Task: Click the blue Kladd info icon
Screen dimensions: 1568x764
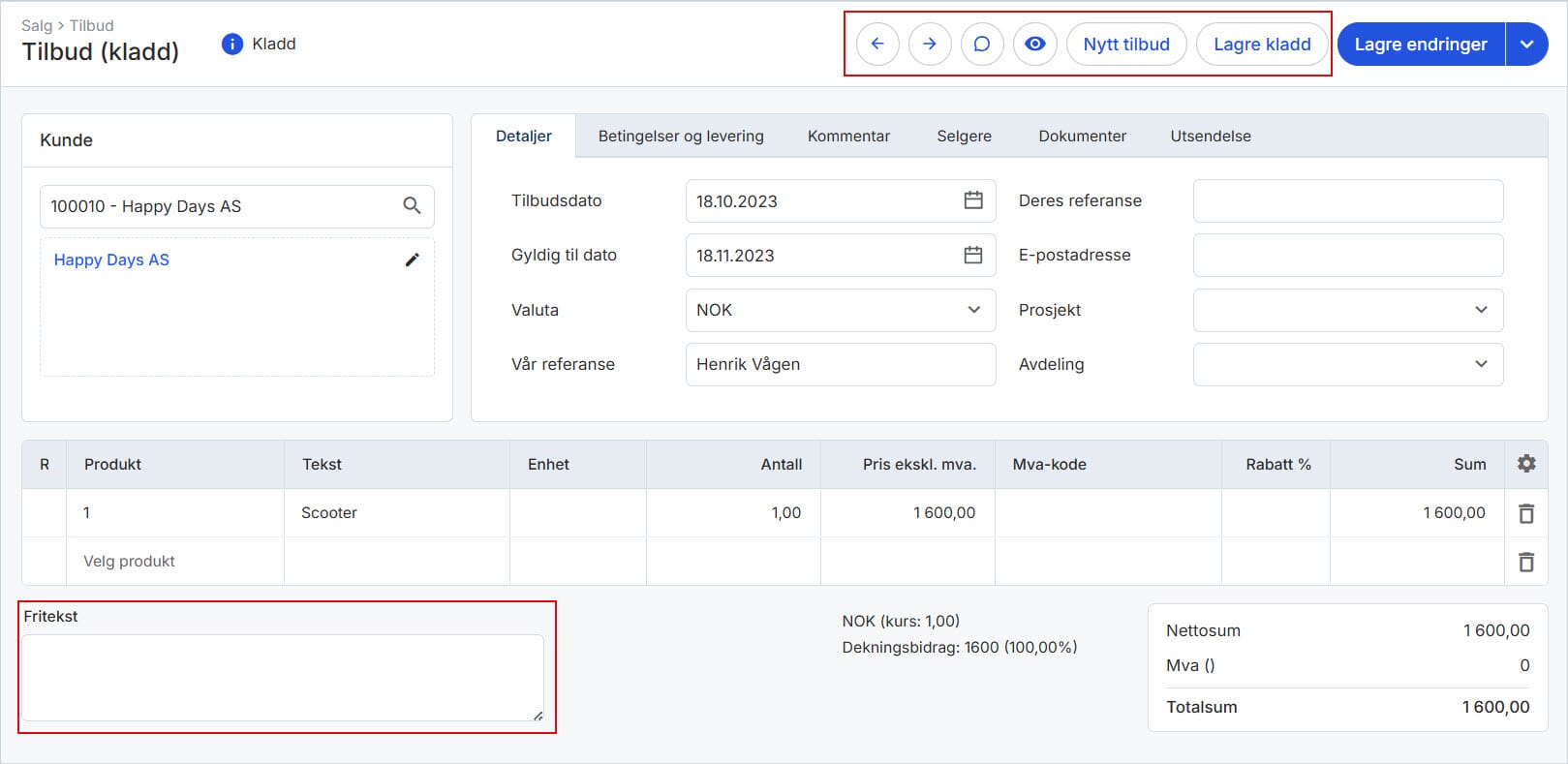Action: 232,44
